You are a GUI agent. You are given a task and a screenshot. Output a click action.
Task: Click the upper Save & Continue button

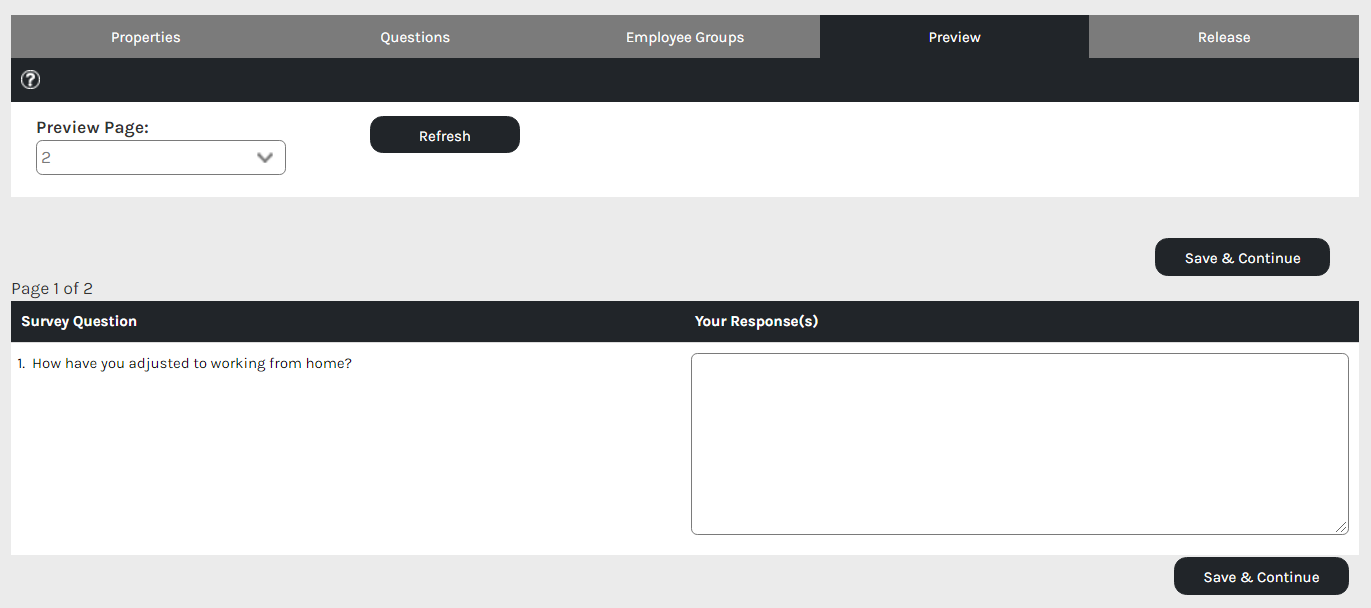coord(1242,257)
